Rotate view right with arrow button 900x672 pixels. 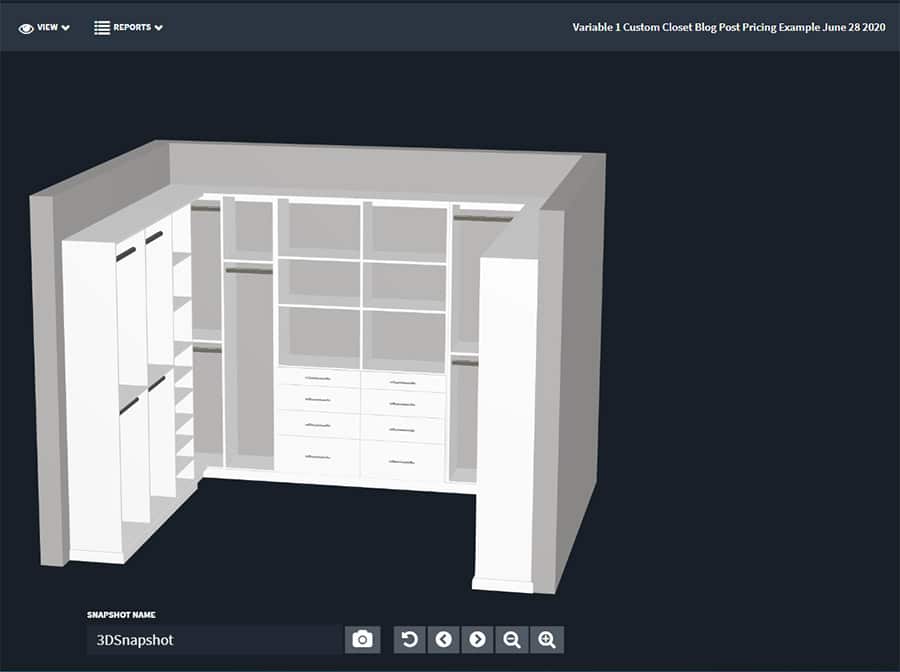tap(477, 639)
